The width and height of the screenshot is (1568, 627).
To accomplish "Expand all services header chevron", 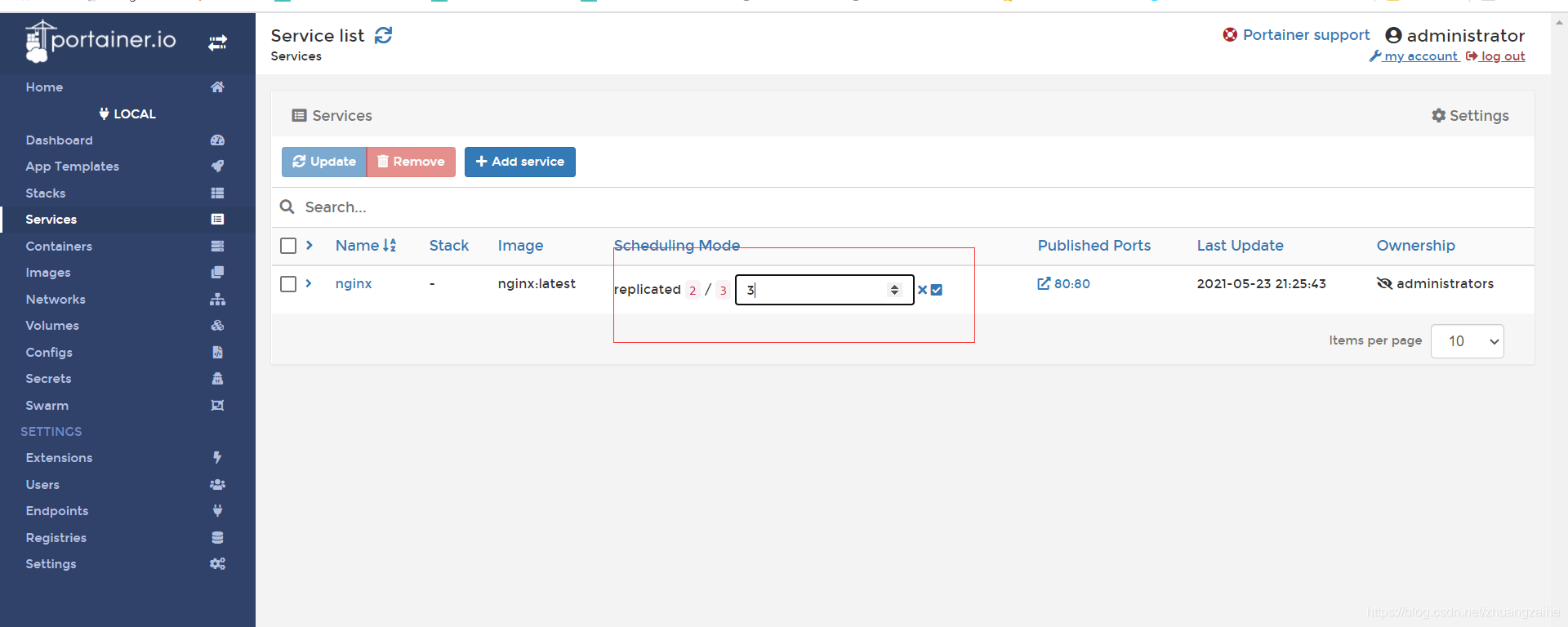I will pyautogui.click(x=310, y=245).
